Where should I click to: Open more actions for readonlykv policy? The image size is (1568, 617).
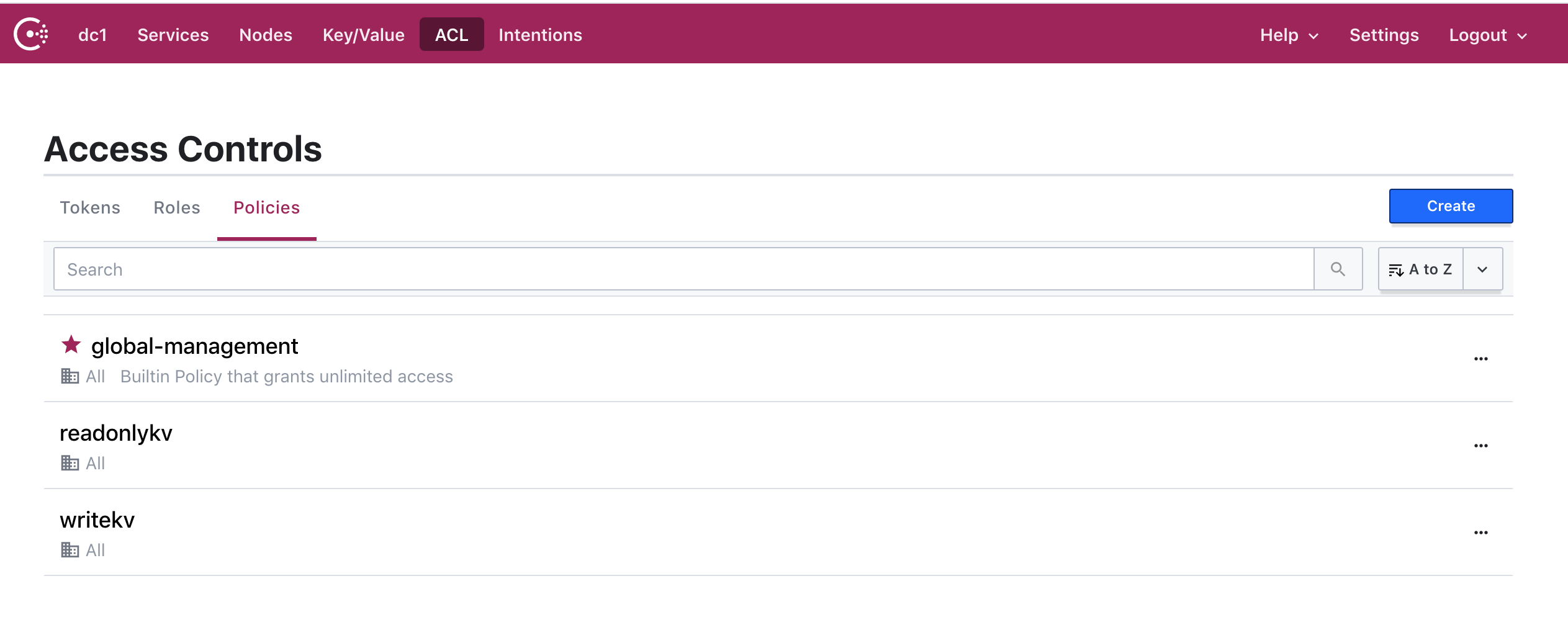(1480, 446)
